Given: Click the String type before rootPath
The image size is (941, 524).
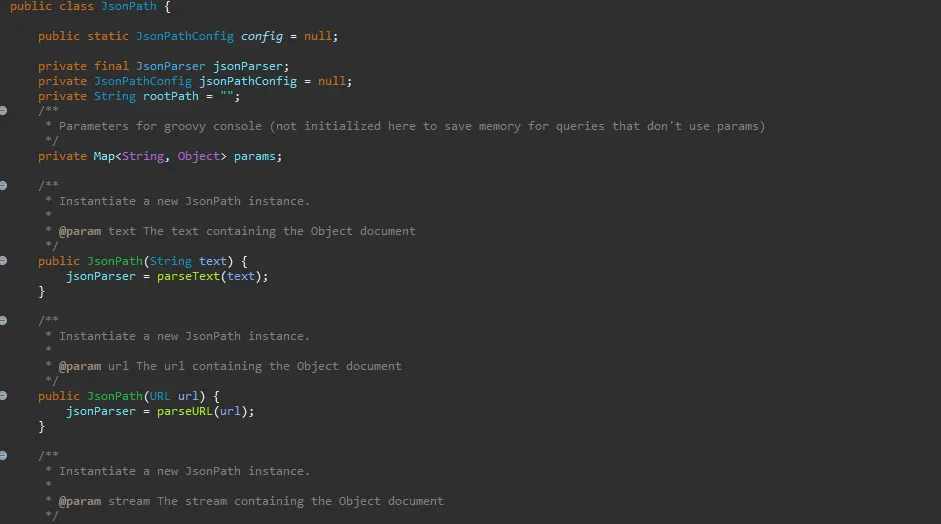Looking at the screenshot, I should (115, 96).
